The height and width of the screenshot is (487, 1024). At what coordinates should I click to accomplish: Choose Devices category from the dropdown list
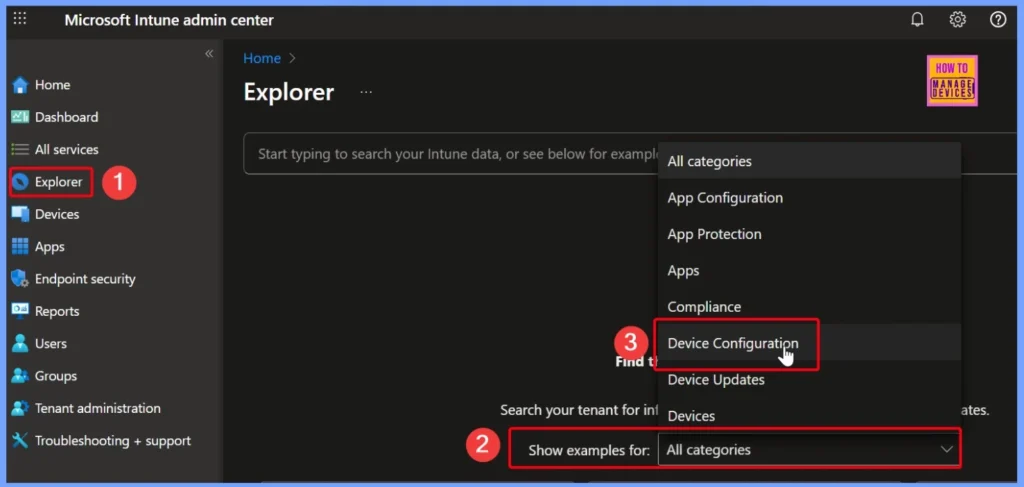809,416
